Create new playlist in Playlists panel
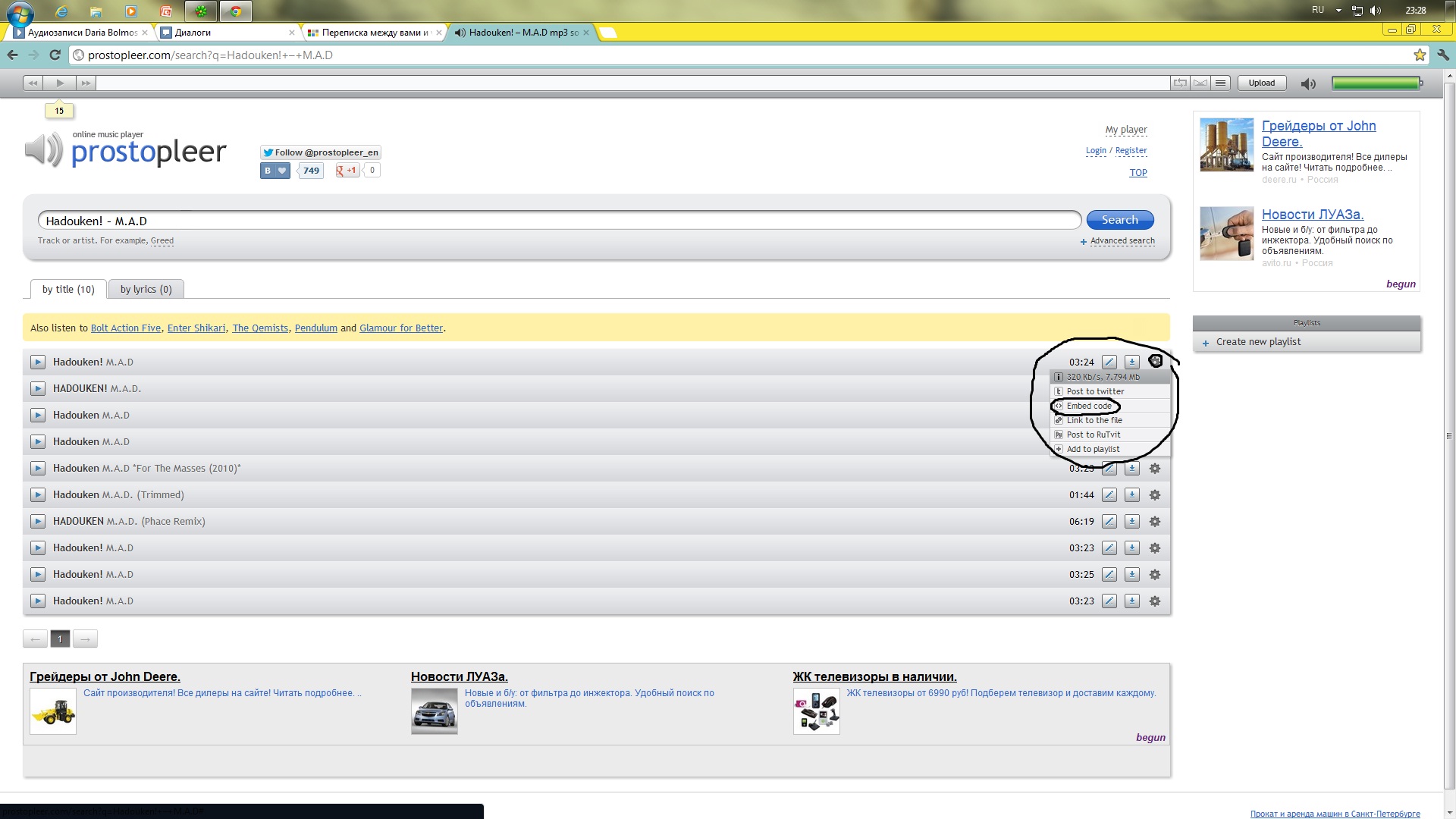This screenshot has width=1456, height=819. [1258, 342]
